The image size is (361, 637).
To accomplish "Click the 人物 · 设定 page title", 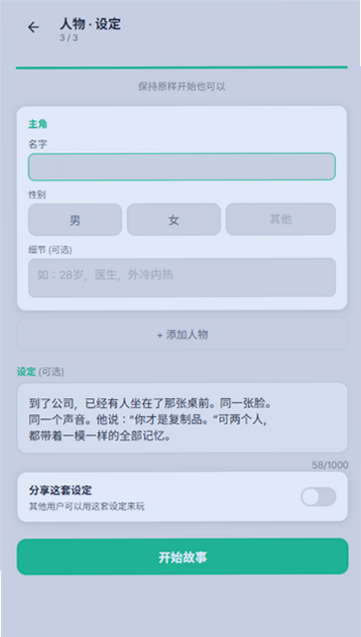I will (x=90, y=24).
